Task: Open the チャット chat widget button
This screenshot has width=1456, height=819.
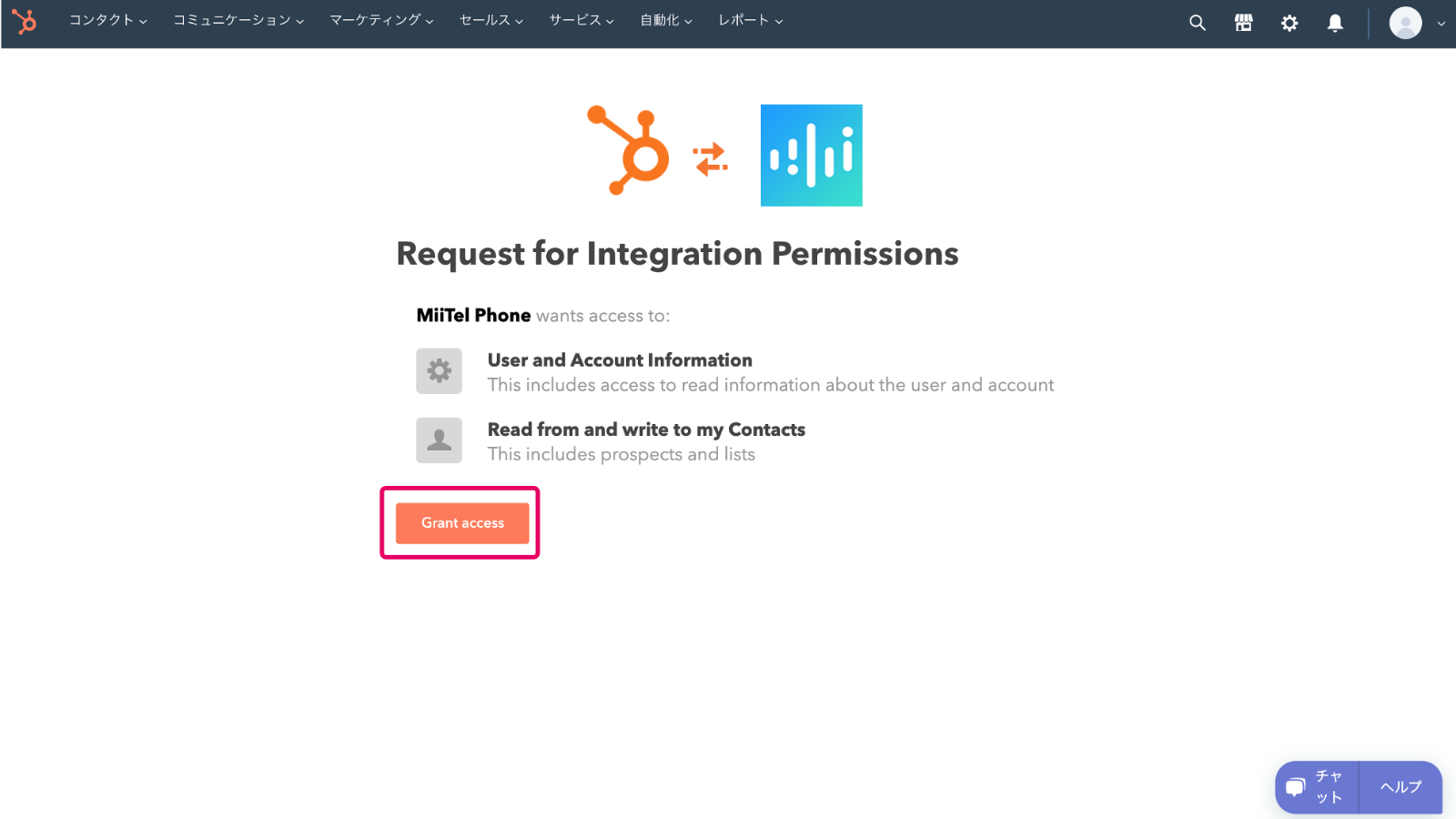Action: tap(1317, 787)
